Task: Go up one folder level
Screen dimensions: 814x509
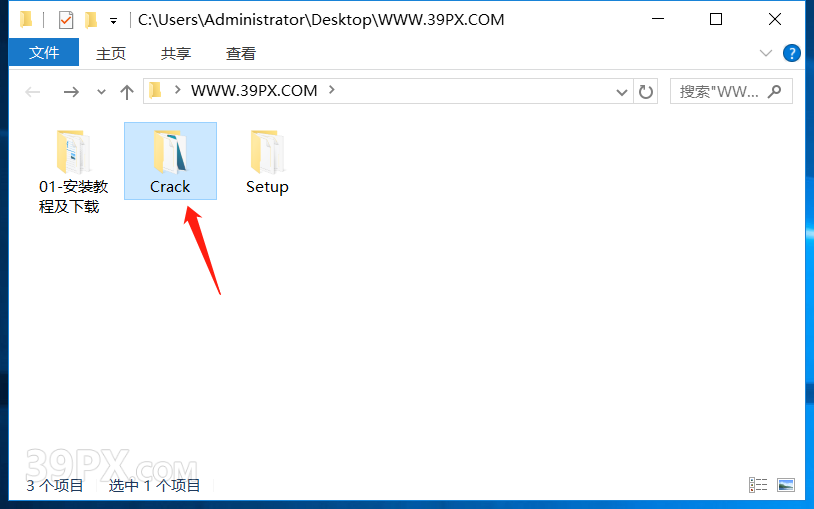Action: (127, 92)
